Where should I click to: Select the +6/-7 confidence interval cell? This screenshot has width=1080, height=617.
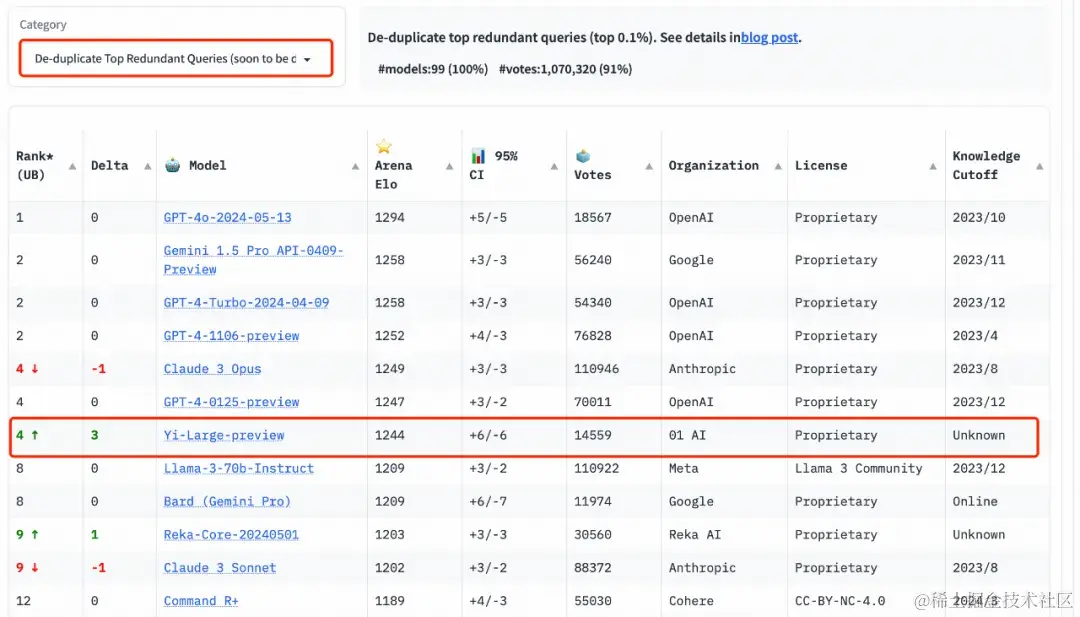488,501
